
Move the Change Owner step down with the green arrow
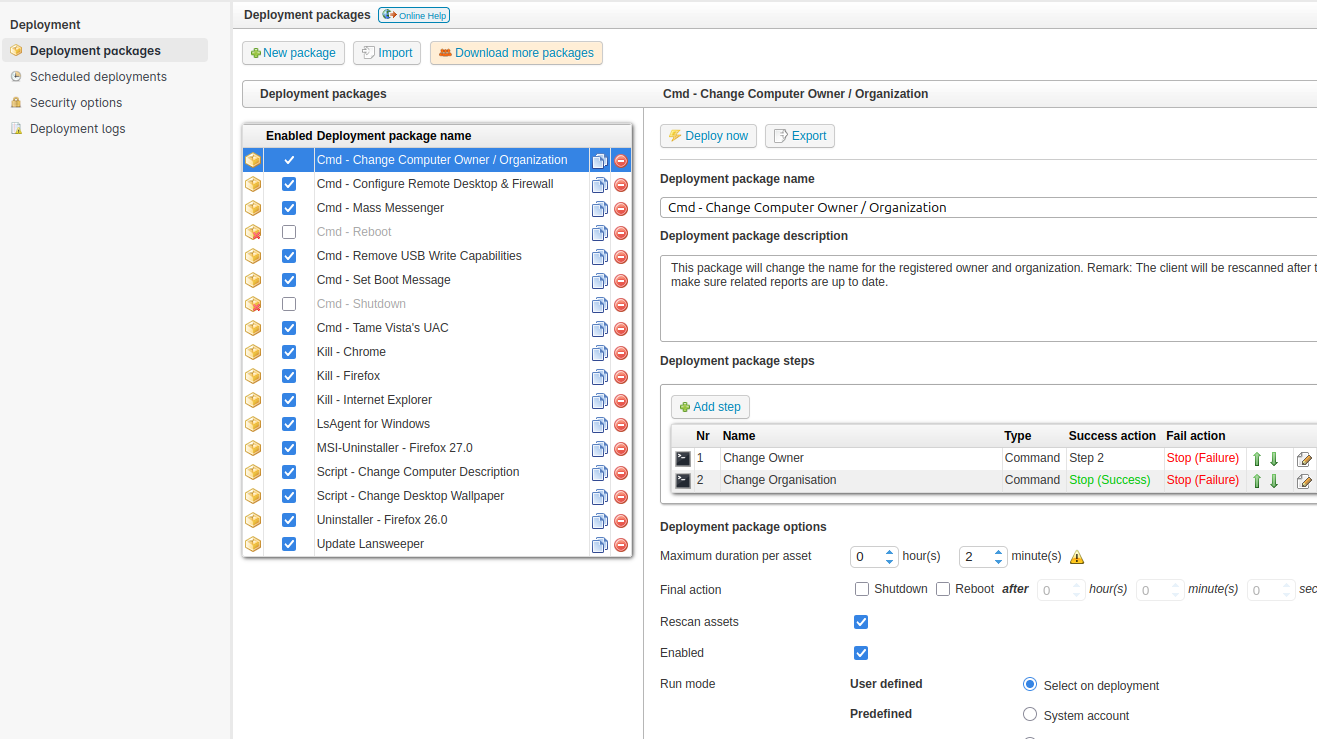tap(1274, 459)
